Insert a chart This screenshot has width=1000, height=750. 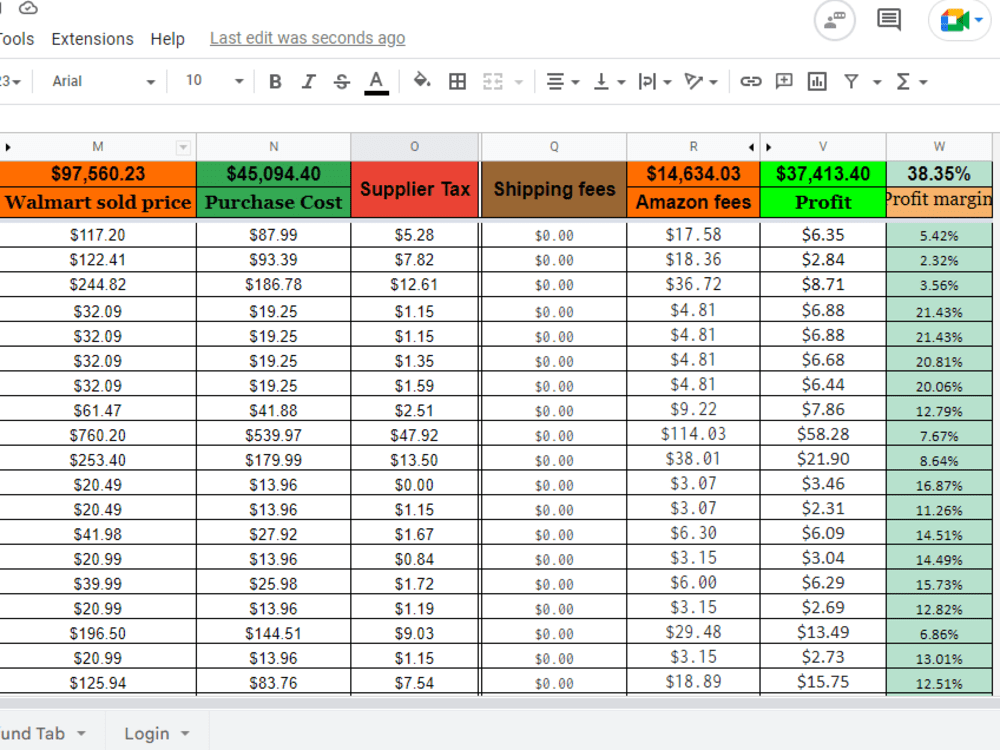tap(817, 82)
